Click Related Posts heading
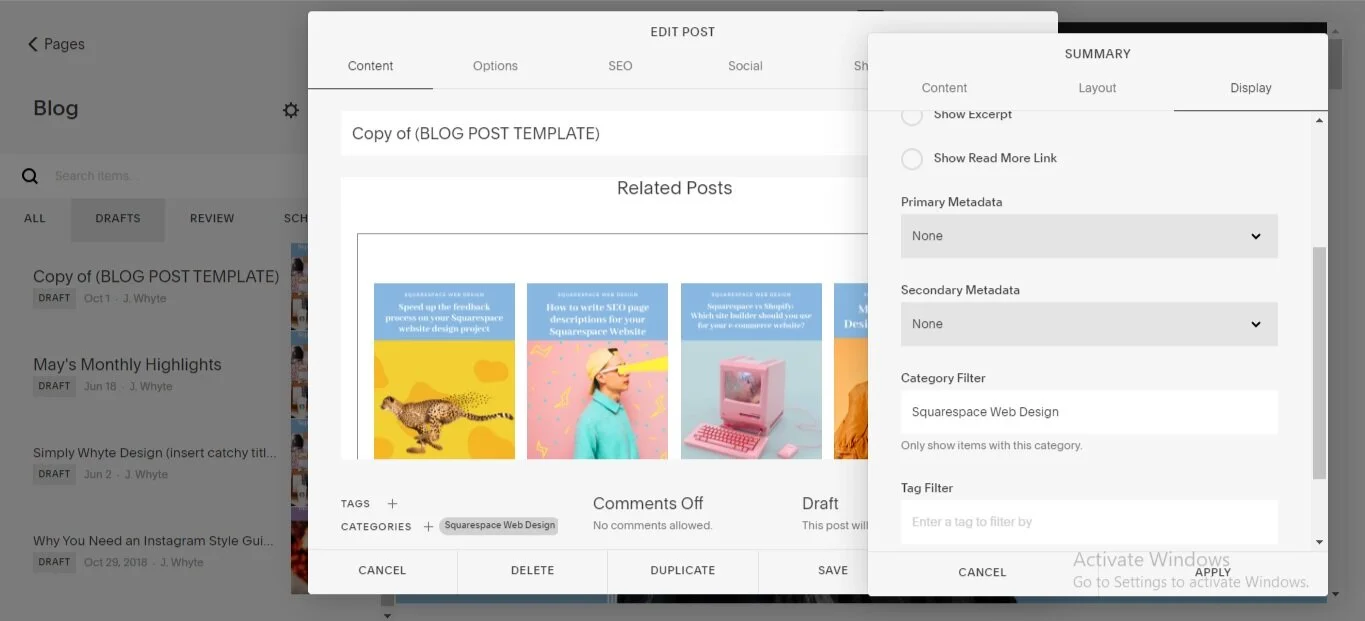This screenshot has width=1365, height=621. 674,188
